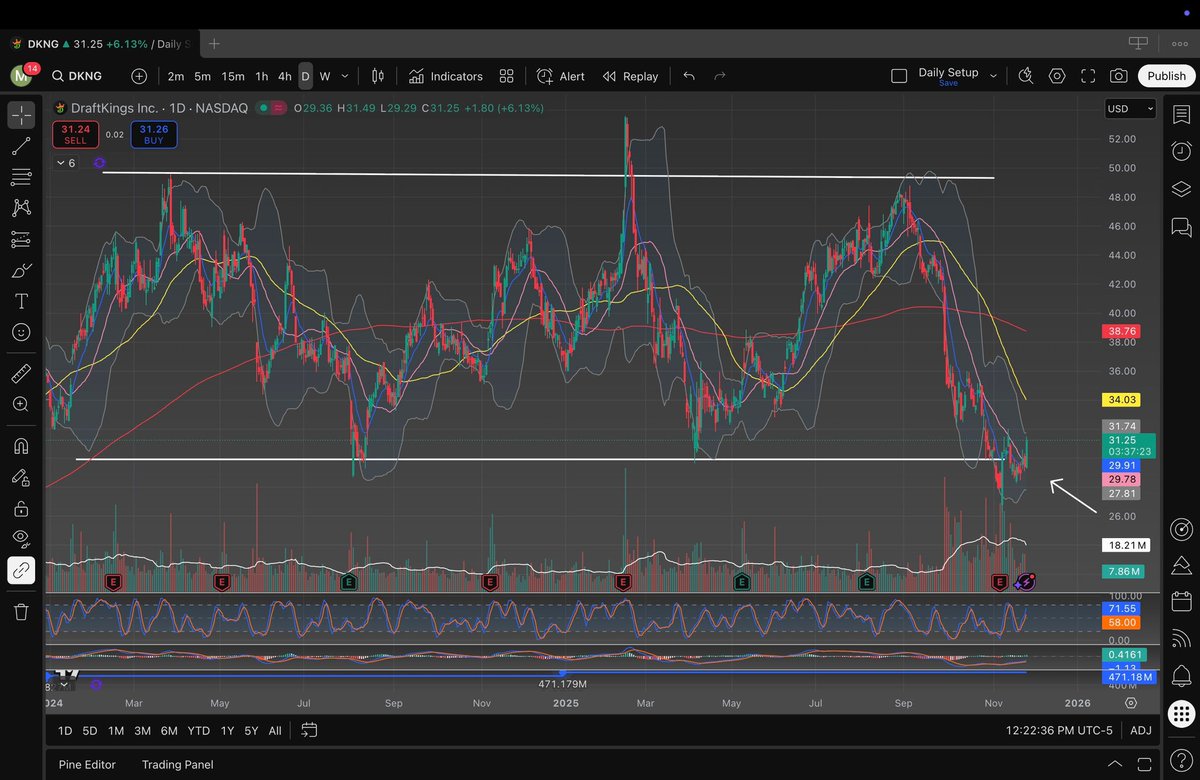Open the emoji sticker tool

tap(21, 332)
